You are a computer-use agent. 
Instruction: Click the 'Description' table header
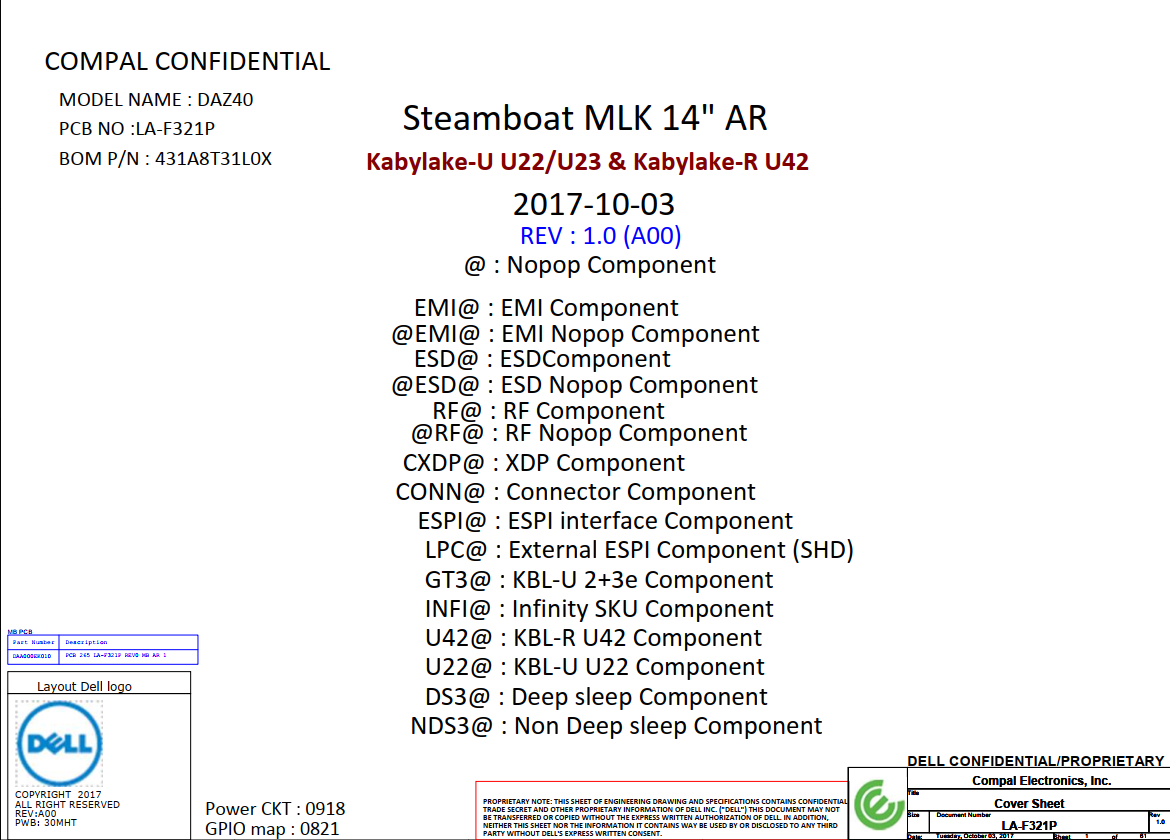coord(87,642)
